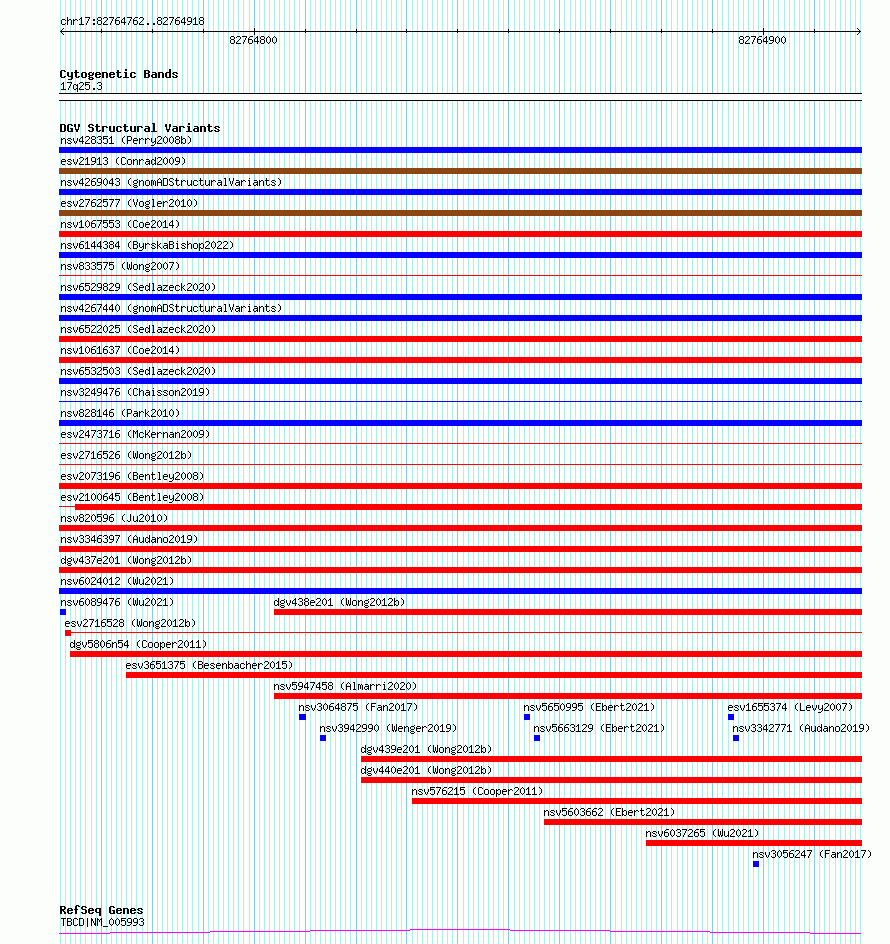890x944 pixels.
Task: Click nsv576215 (Cooper2011) label
Action: 478,792
